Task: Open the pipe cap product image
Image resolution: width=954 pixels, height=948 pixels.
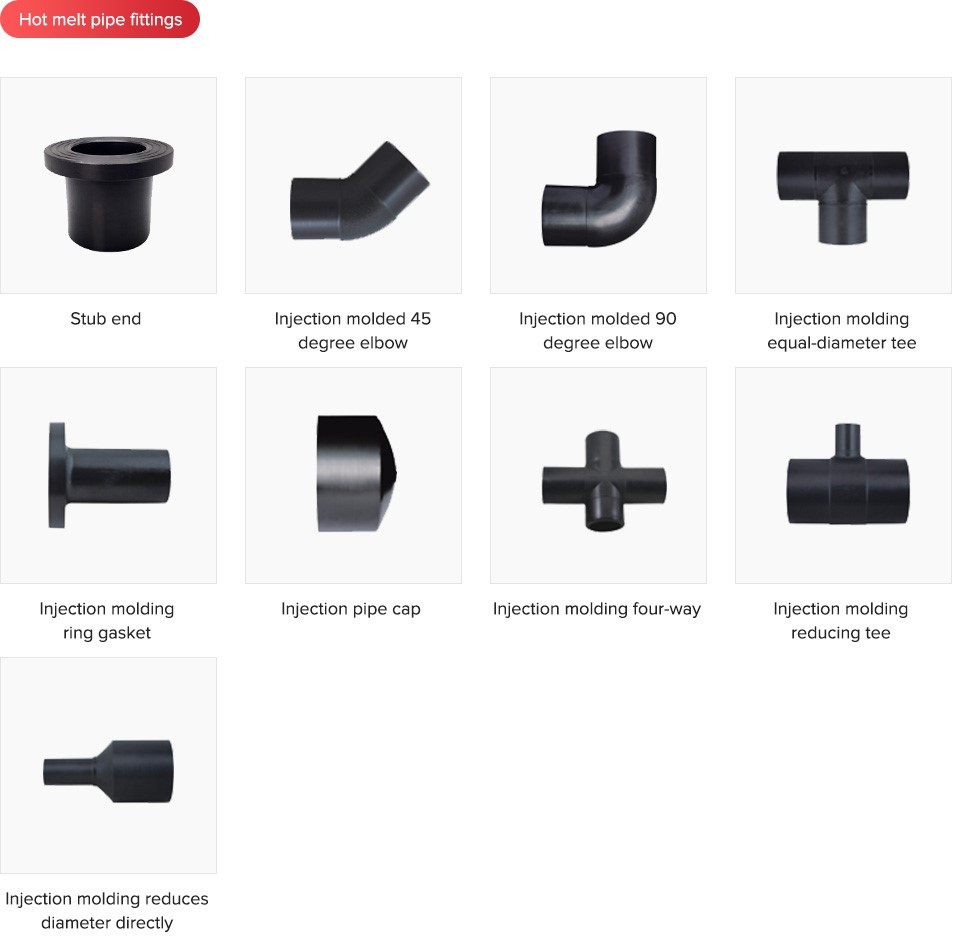Action: (x=353, y=475)
